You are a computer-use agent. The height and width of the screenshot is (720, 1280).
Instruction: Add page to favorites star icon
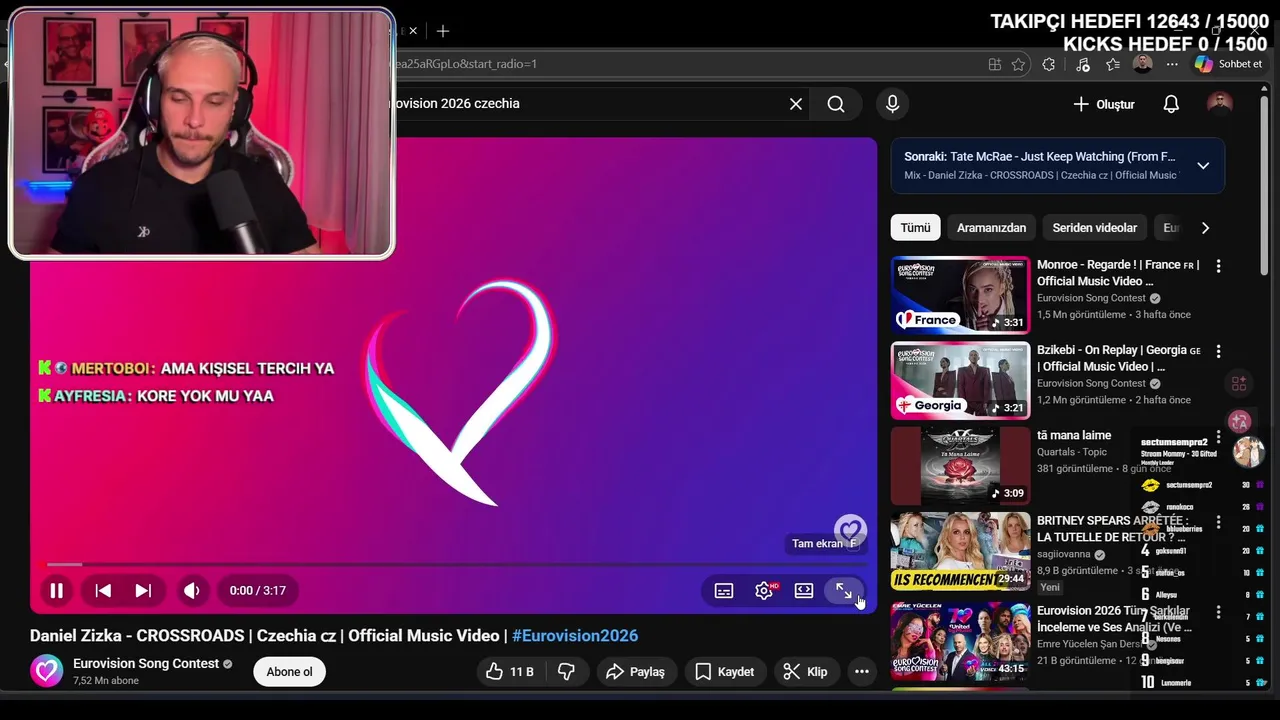(x=1018, y=64)
